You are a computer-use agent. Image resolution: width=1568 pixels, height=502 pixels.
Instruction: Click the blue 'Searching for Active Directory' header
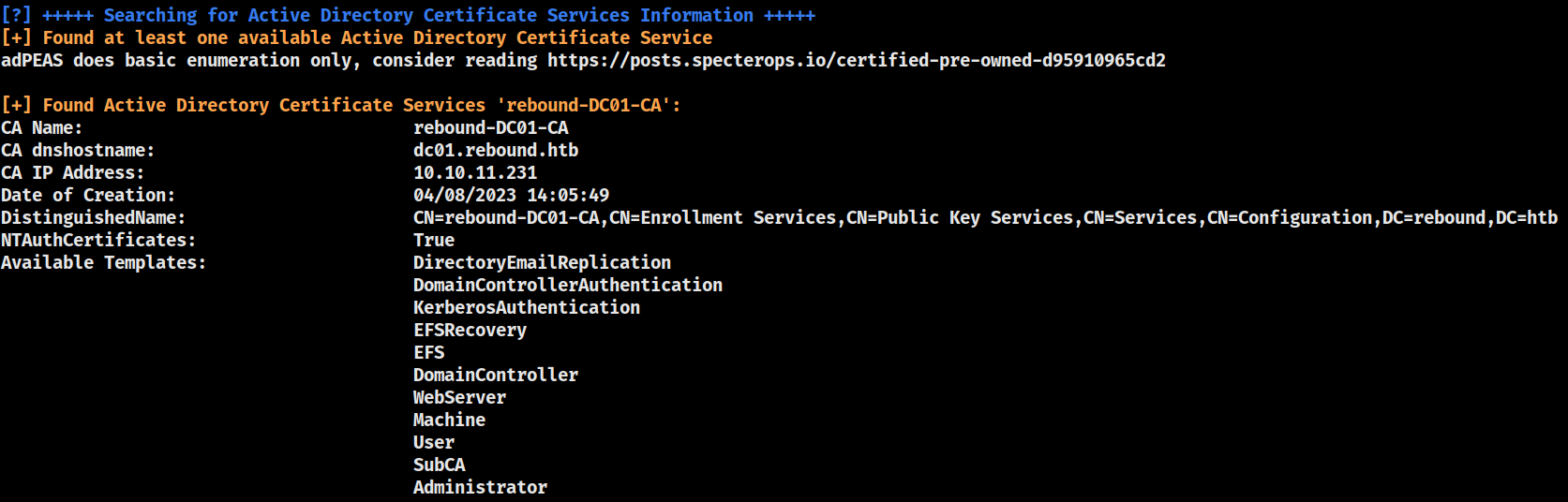(x=428, y=16)
